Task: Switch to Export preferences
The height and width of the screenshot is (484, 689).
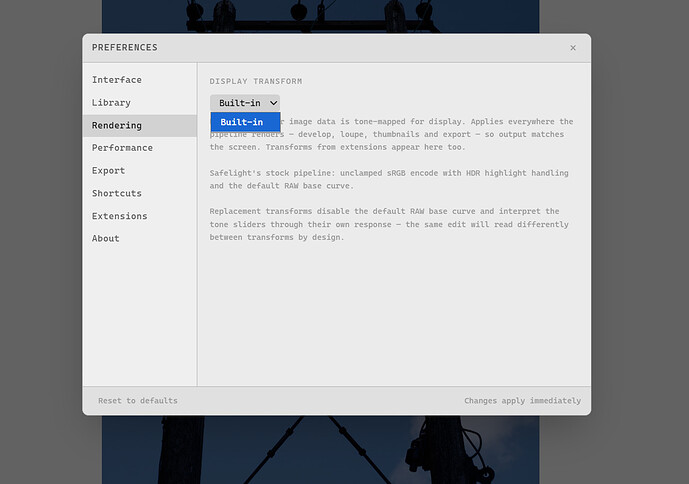Action: click(140, 171)
